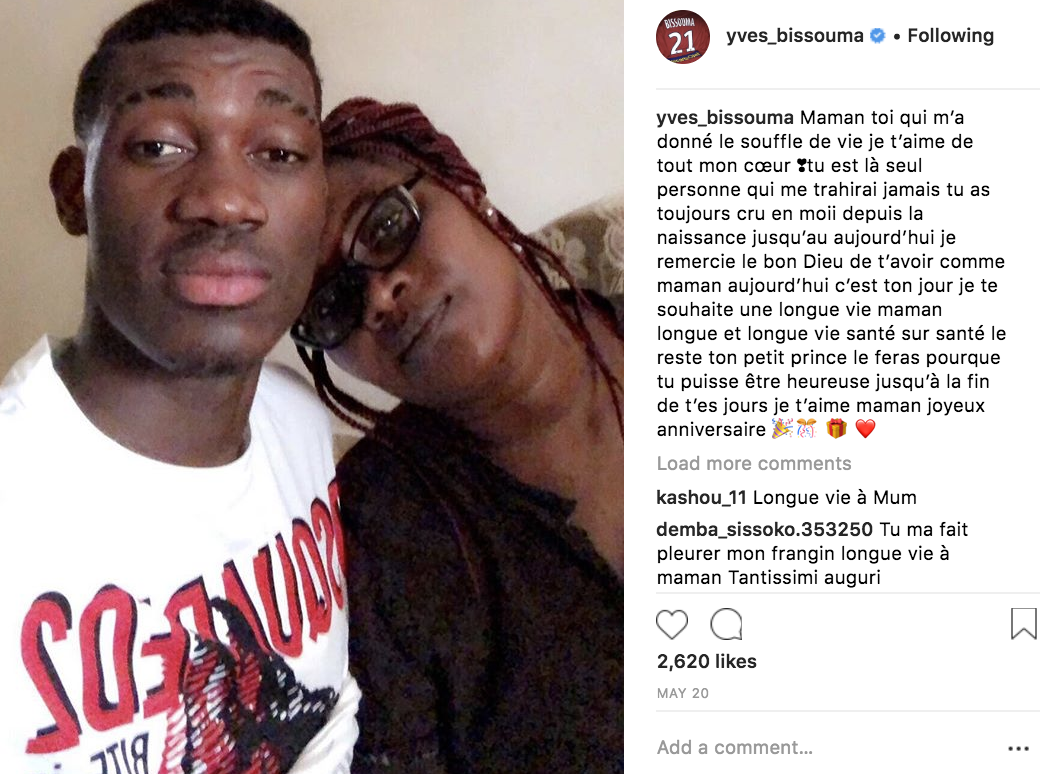Viewport: 1042px width, 774px height.
Task: Visit kashou_11 commenter profile
Action: 701,498
